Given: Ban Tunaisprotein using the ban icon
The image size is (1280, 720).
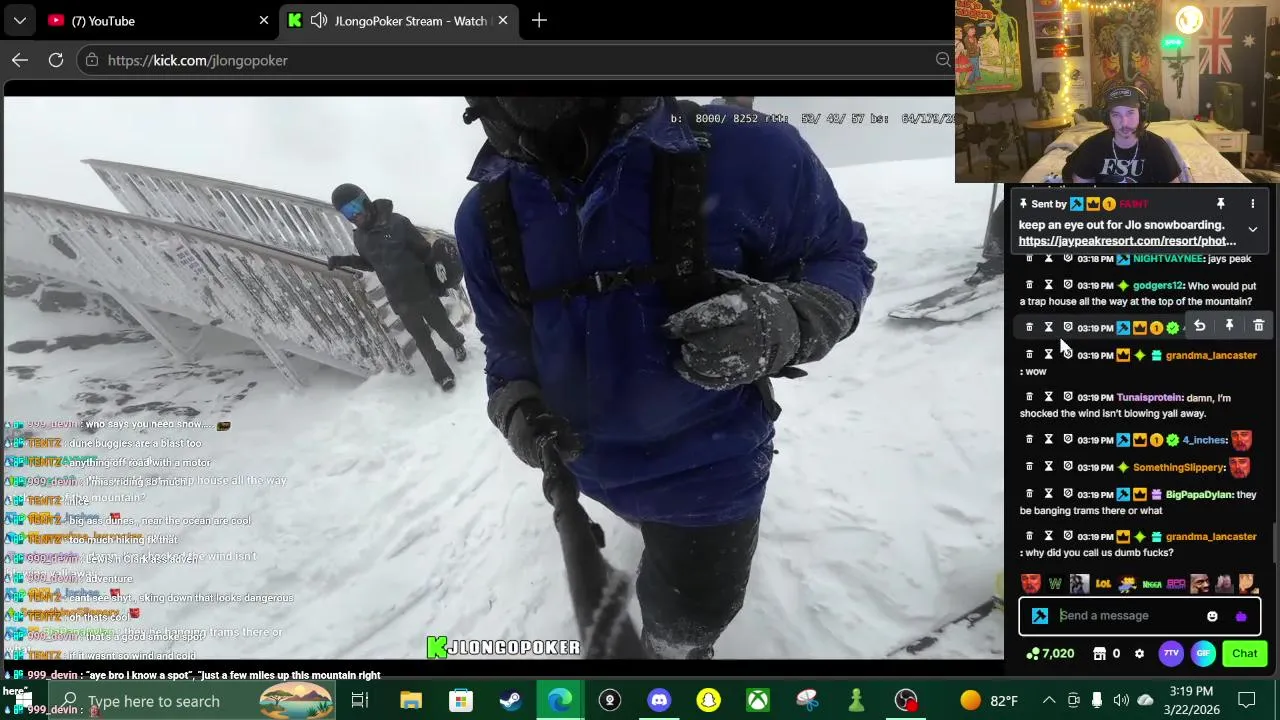Looking at the screenshot, I should pos(1067,397).
